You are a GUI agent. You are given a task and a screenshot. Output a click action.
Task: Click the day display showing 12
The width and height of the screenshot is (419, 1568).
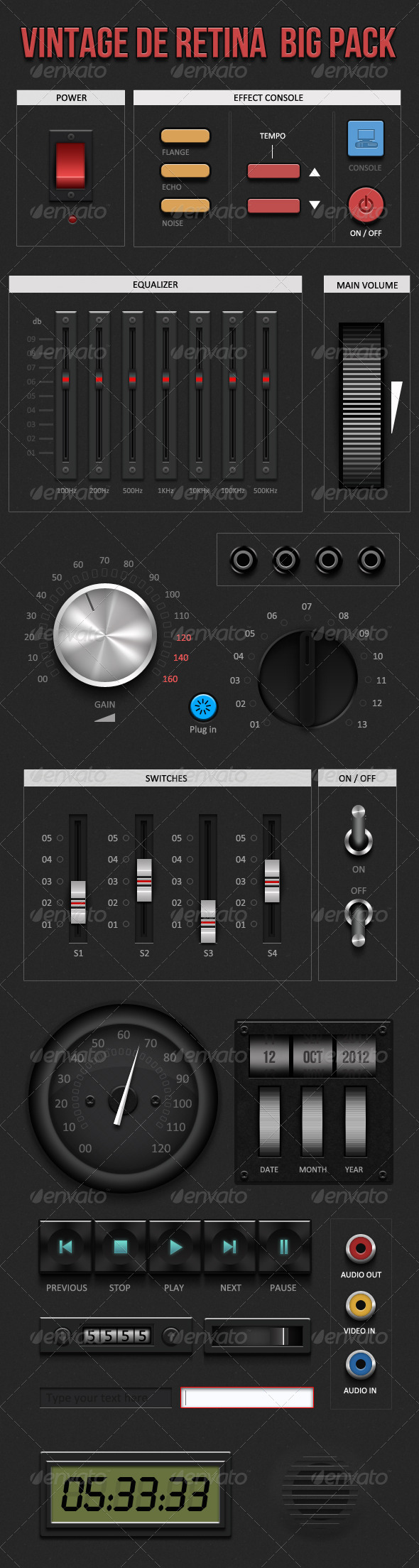point(269,1057)
